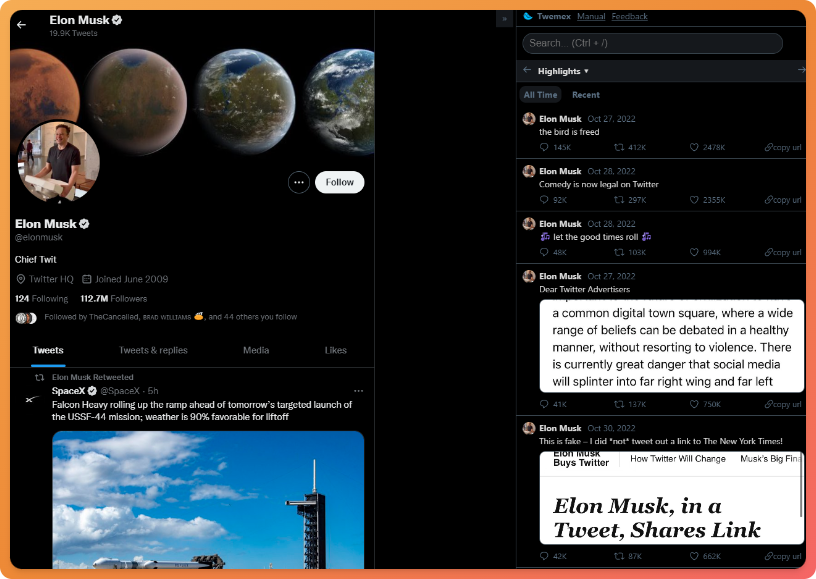
Task: Switch to the Tweets & replies tab
Action: [153, 350]
